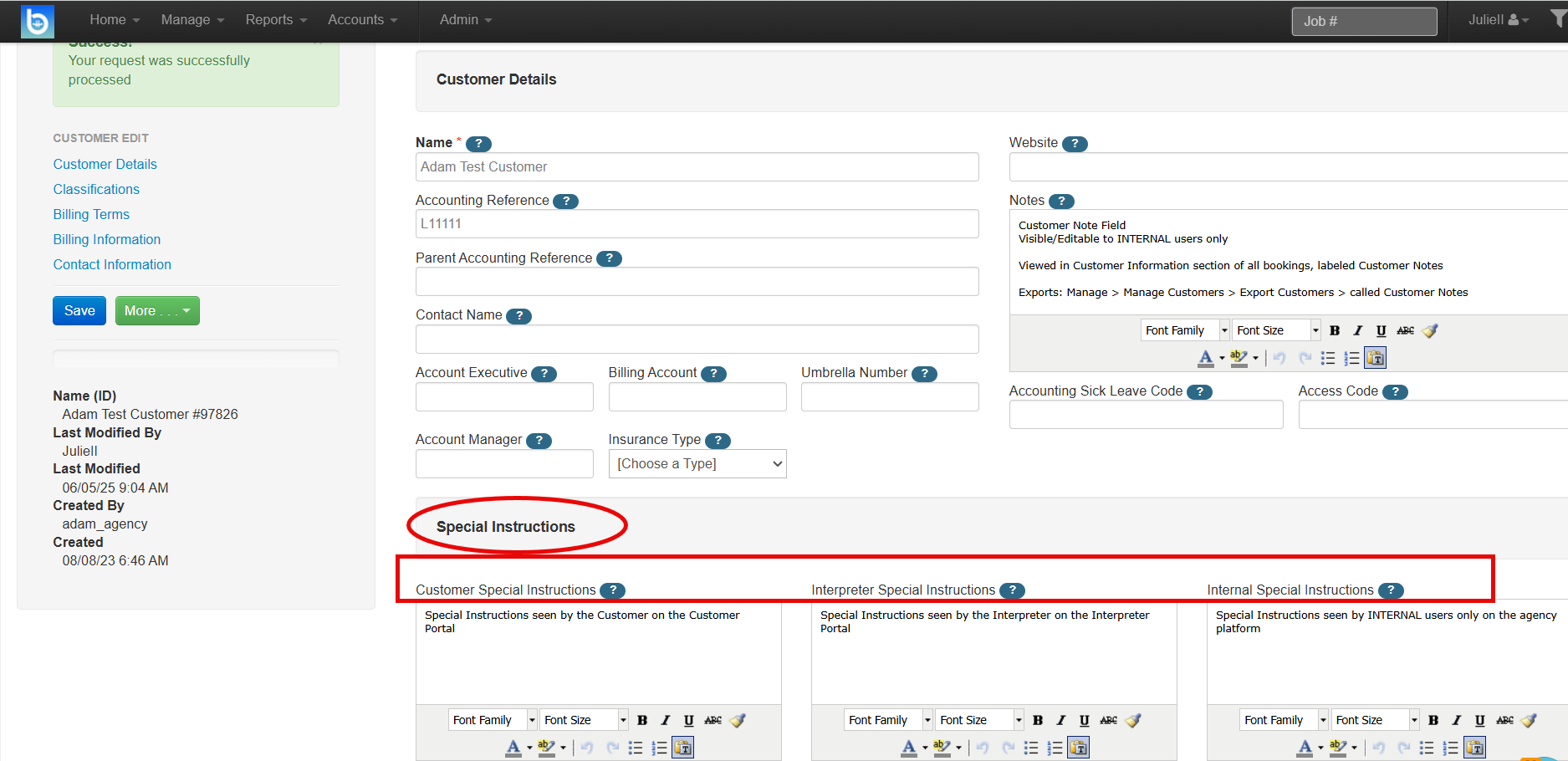Click the Accounting Reference input field

[697, 224]
